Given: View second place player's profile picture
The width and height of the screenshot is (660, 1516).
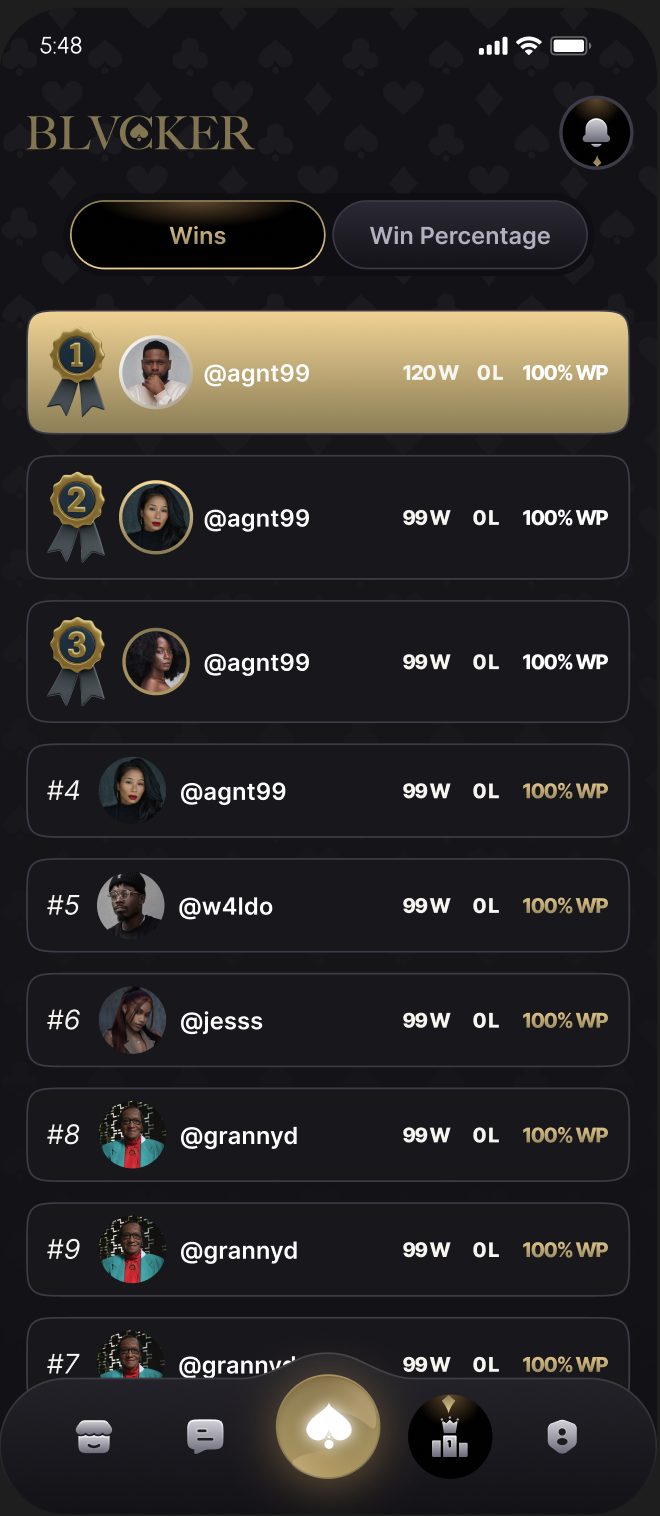Looking at the screenshot, I should [x=155, y=517].
